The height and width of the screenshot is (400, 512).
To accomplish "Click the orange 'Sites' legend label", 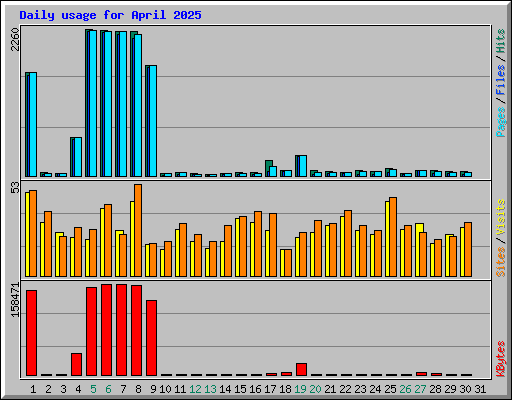I will pyautogui.click(x=500, y=262).
